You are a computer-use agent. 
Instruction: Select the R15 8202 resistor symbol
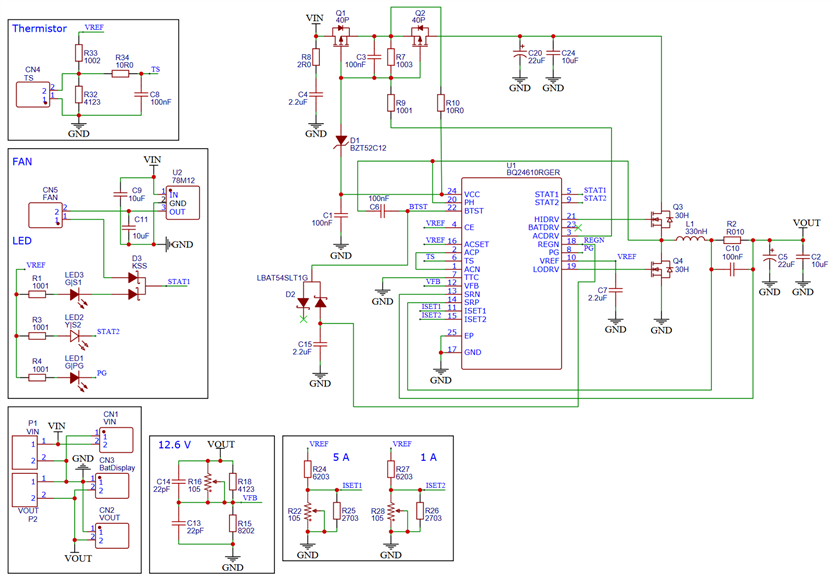pyautogui.click(x=232, y=523)
